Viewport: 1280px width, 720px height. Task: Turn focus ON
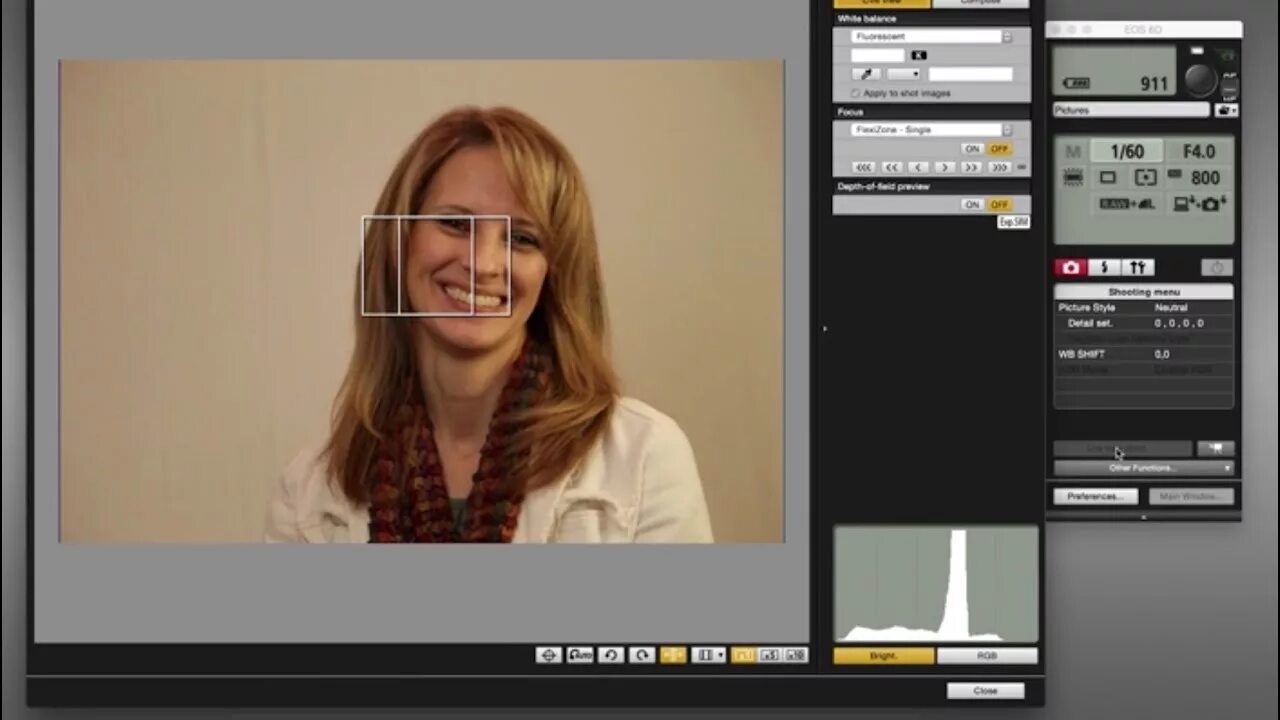point(972,149)
